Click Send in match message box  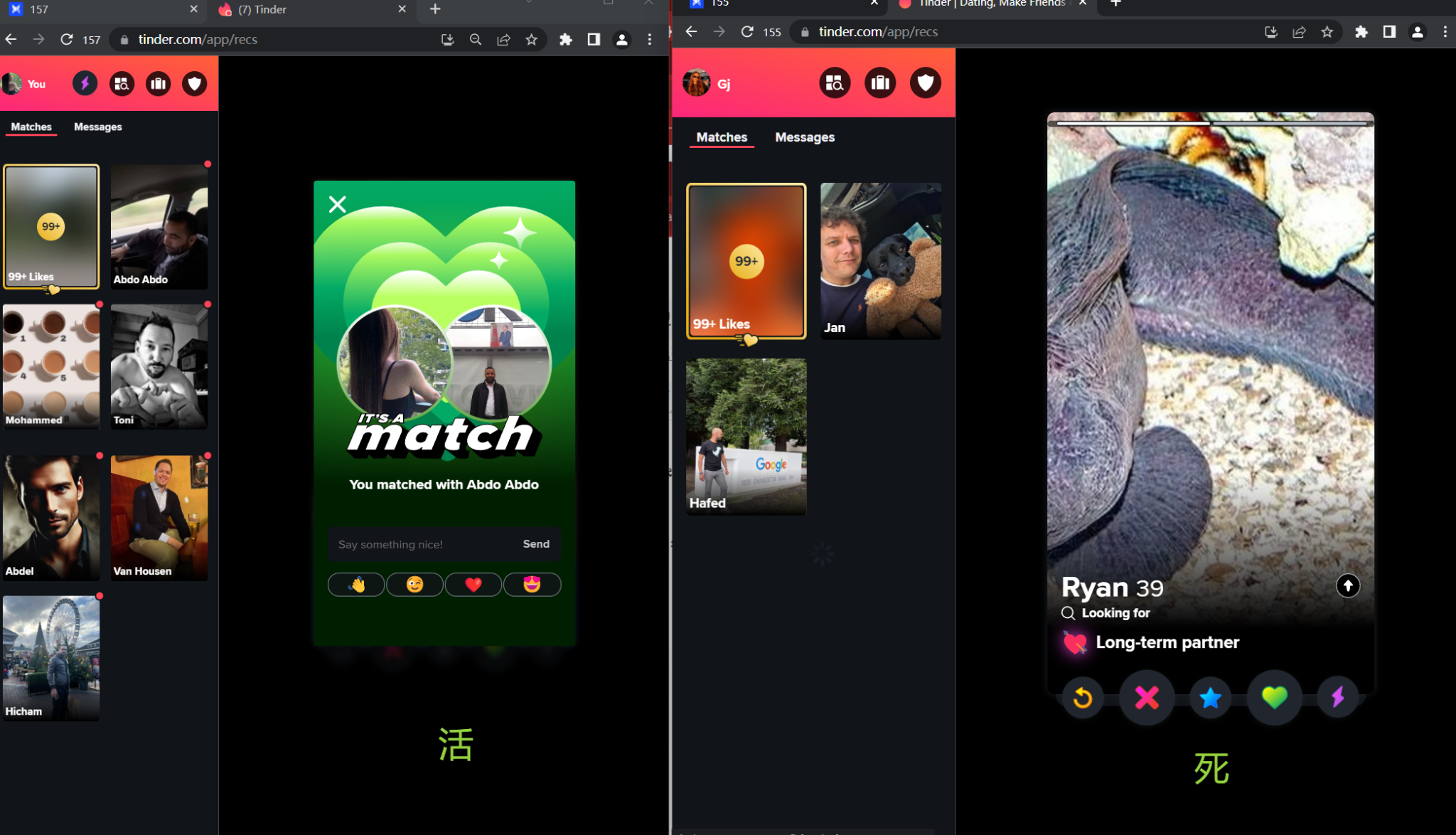click(x=536, y=544)
